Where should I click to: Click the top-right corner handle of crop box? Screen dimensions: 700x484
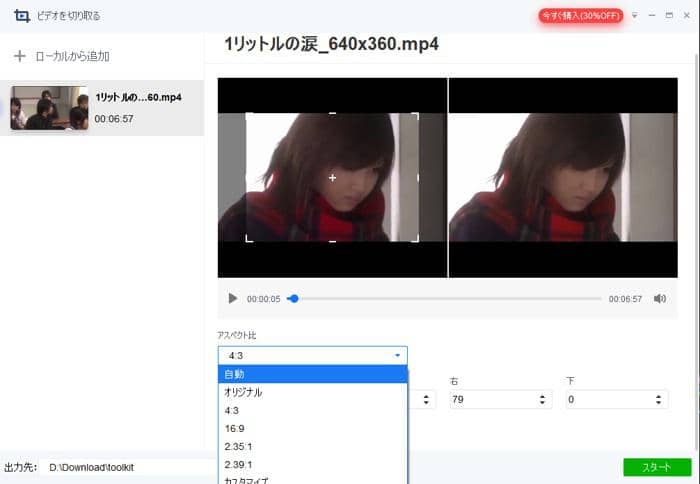click(416, 115)
